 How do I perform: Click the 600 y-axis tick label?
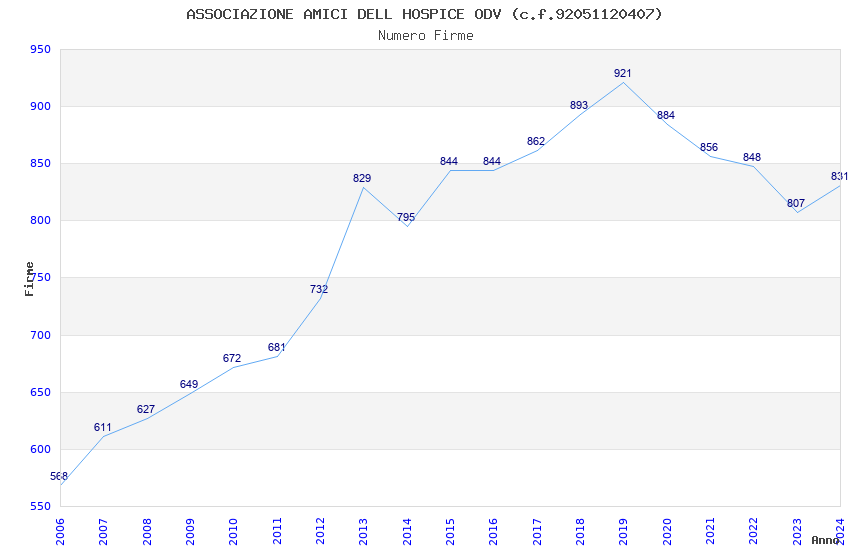click(x=41, y=449)
